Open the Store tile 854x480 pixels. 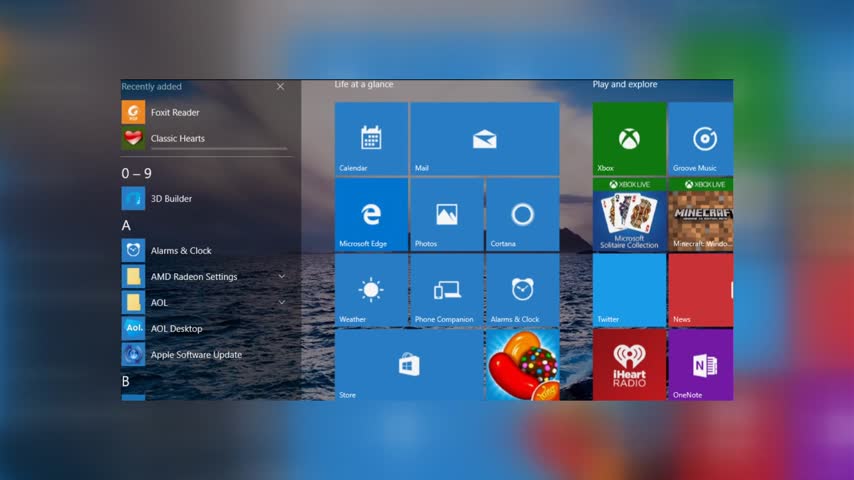[x=408, y=365]
